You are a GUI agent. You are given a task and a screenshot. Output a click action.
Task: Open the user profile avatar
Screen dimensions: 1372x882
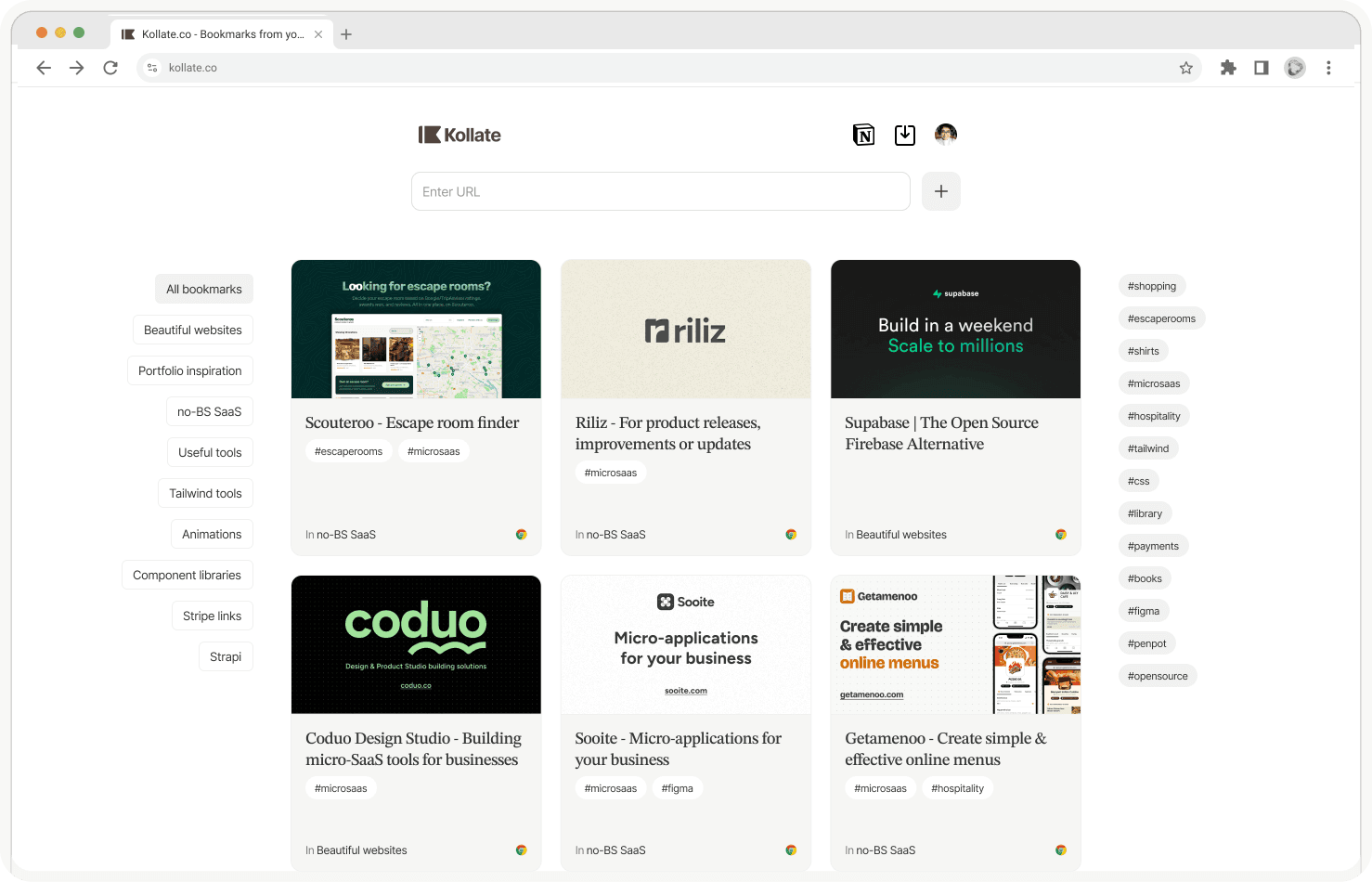[946, 135]
